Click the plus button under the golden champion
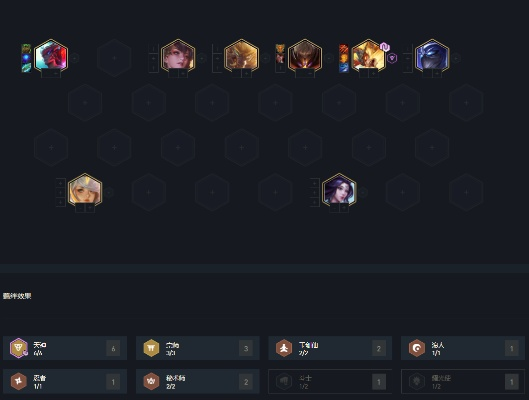This screenshot has width=529, height=400. 373,74
